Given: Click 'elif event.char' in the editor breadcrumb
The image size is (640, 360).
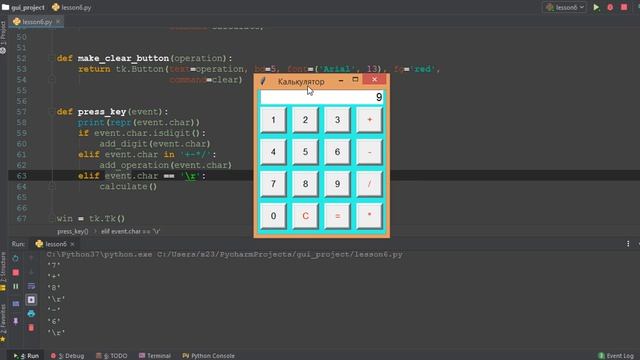Looking at the screenshot, I should point(131,231).
